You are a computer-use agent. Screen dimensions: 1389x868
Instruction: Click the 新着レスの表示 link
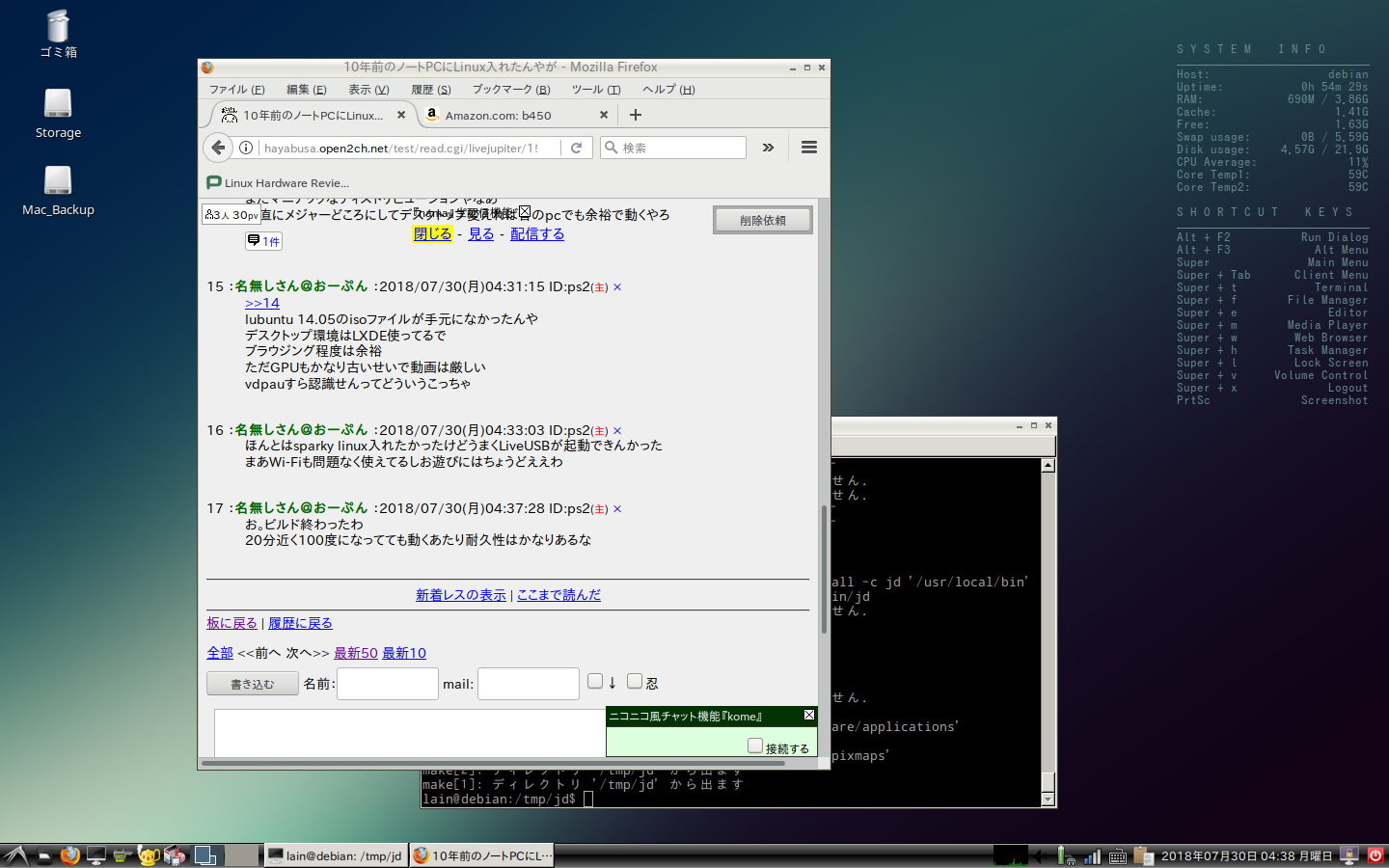point(461,595)
